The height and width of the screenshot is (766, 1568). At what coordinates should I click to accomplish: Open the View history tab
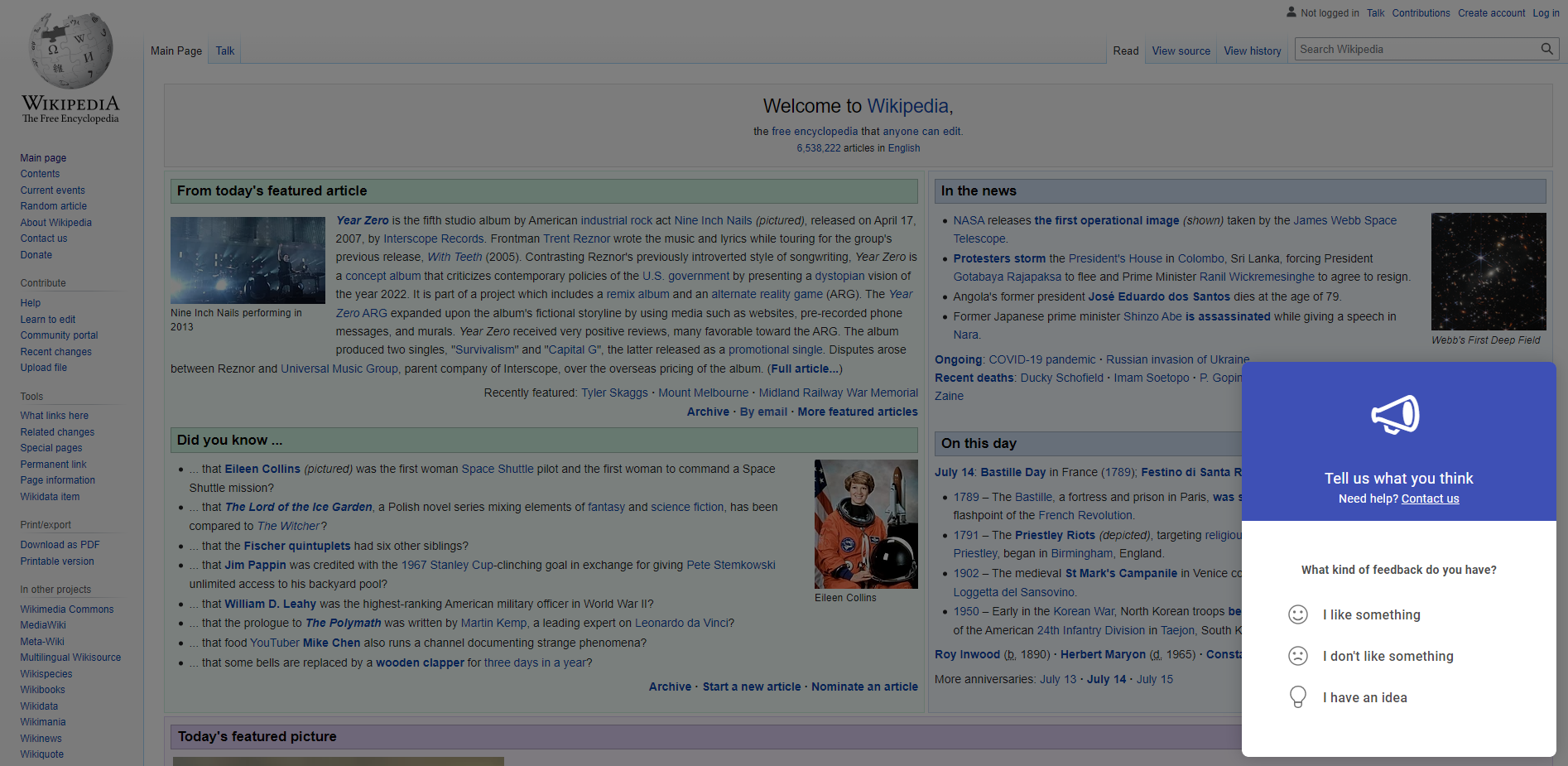[1253, 51]
